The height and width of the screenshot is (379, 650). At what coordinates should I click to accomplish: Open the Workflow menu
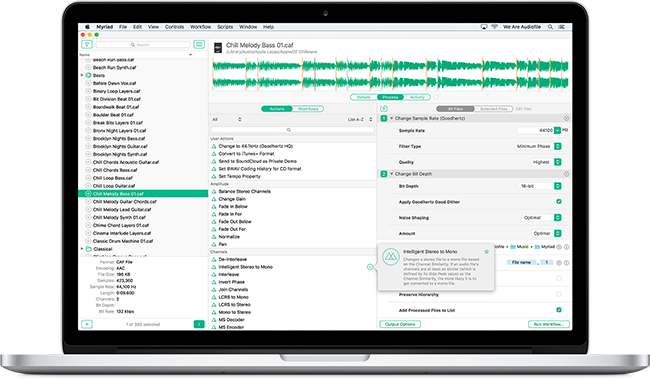(x=201, y=27)
